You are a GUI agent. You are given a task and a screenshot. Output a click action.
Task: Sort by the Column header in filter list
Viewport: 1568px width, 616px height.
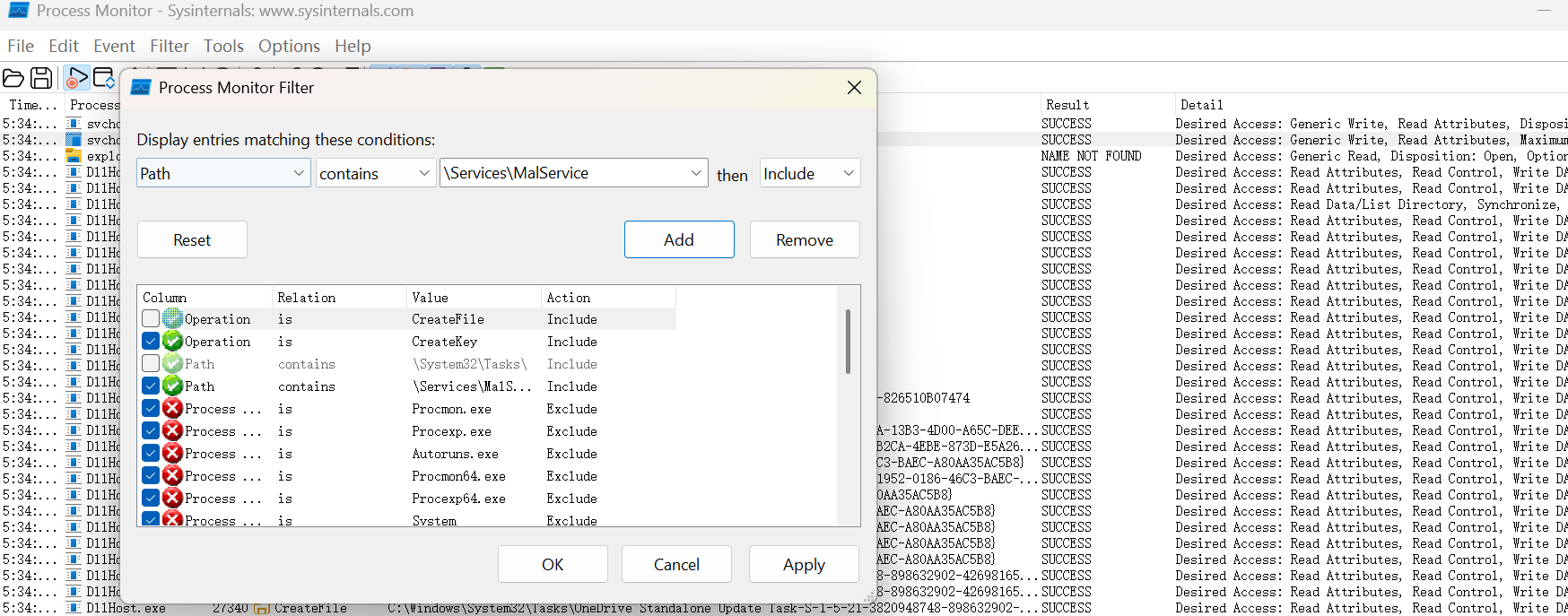tap(205, 297)
